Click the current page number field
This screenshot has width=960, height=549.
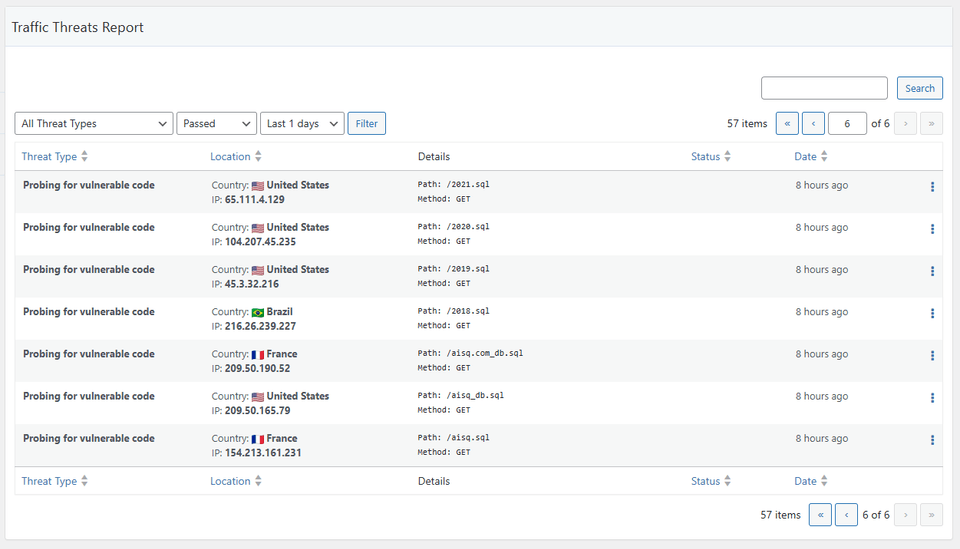coord(847,123)
